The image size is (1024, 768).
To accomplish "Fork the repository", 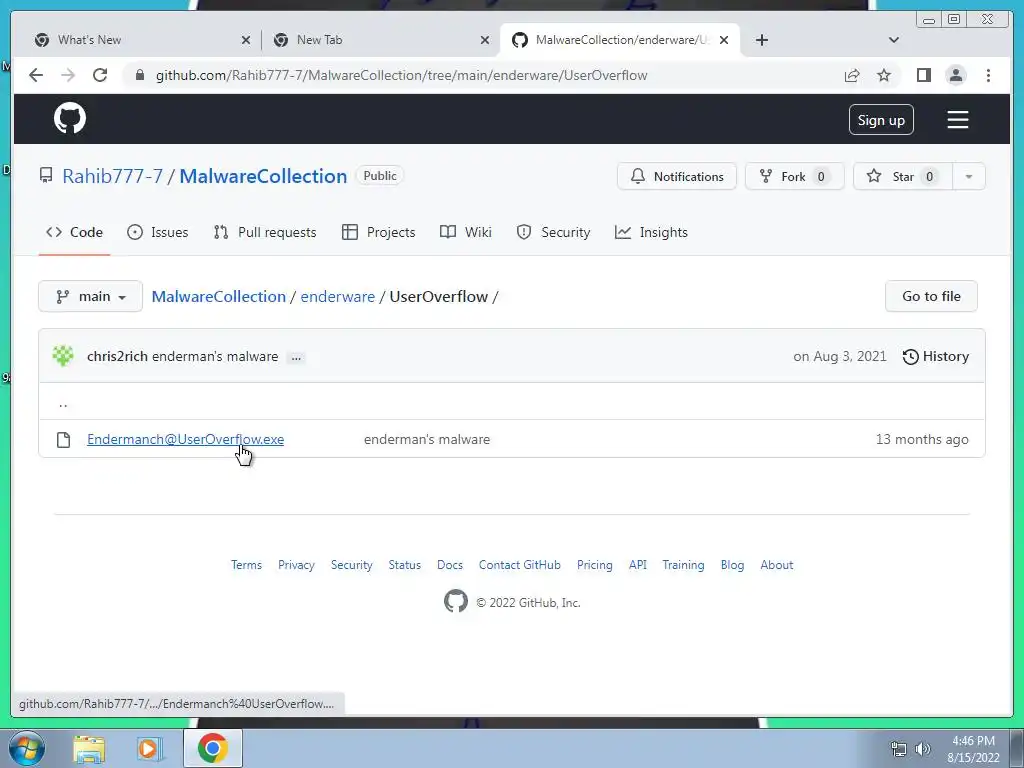I will (x=795, y=176).
